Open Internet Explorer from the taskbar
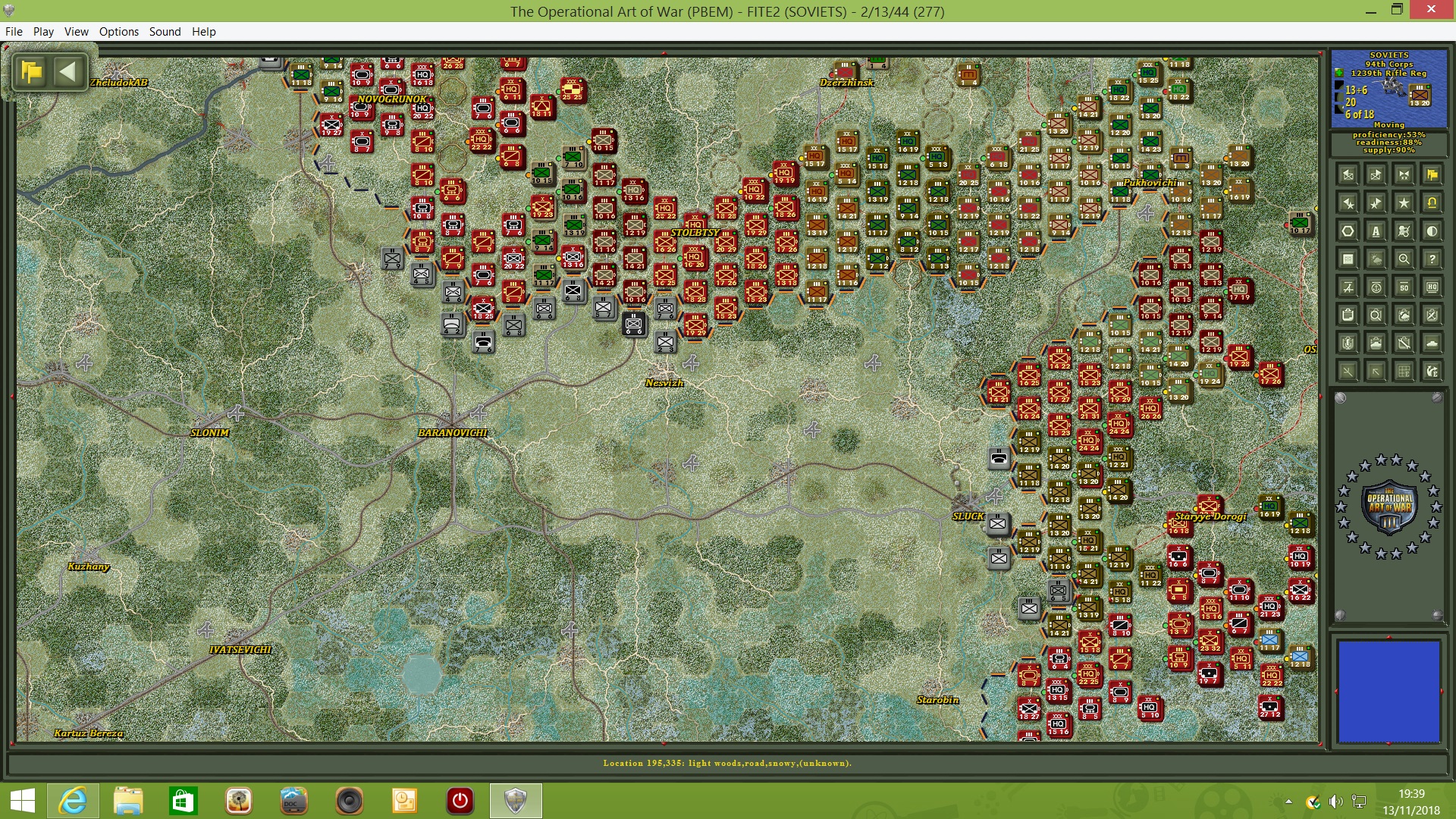1456x819 pixels. 73,801
